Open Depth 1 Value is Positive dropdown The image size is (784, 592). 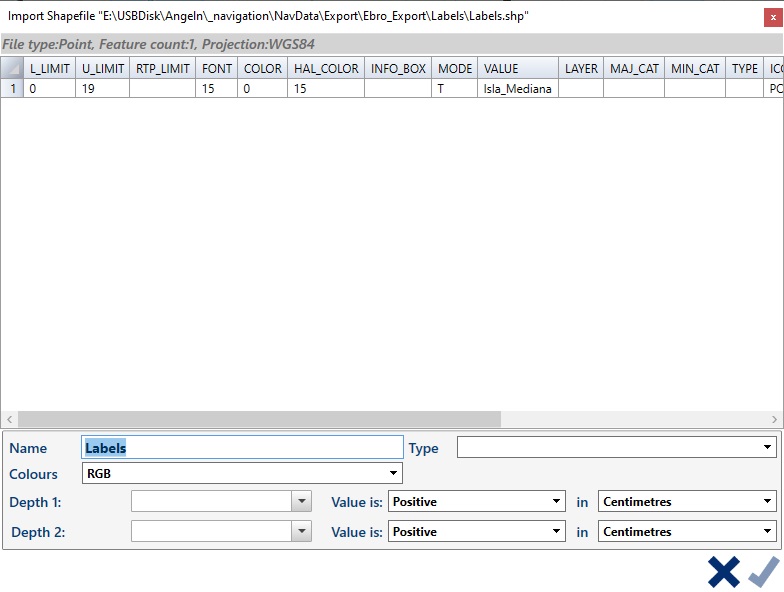coord(477,502)
